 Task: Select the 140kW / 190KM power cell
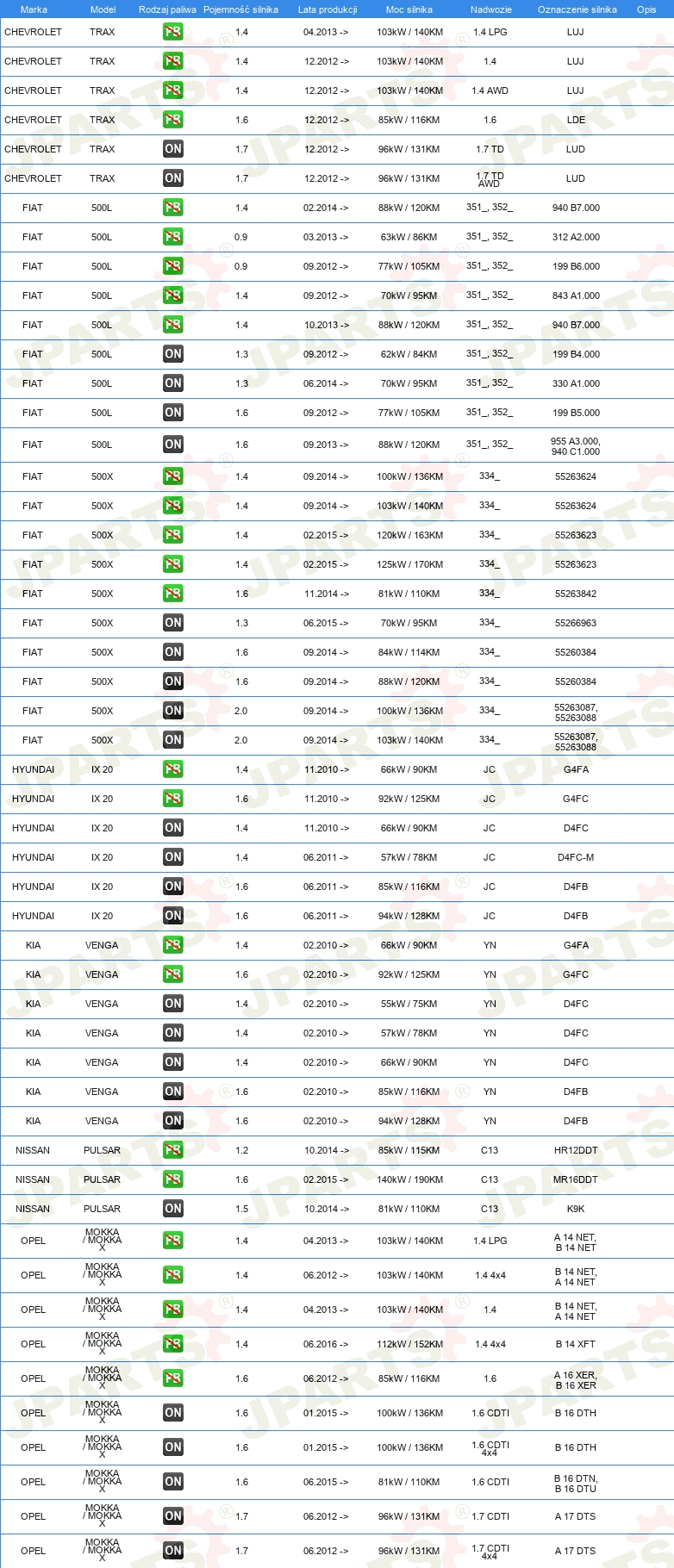pyautogui.click(x=409, y=1179)
